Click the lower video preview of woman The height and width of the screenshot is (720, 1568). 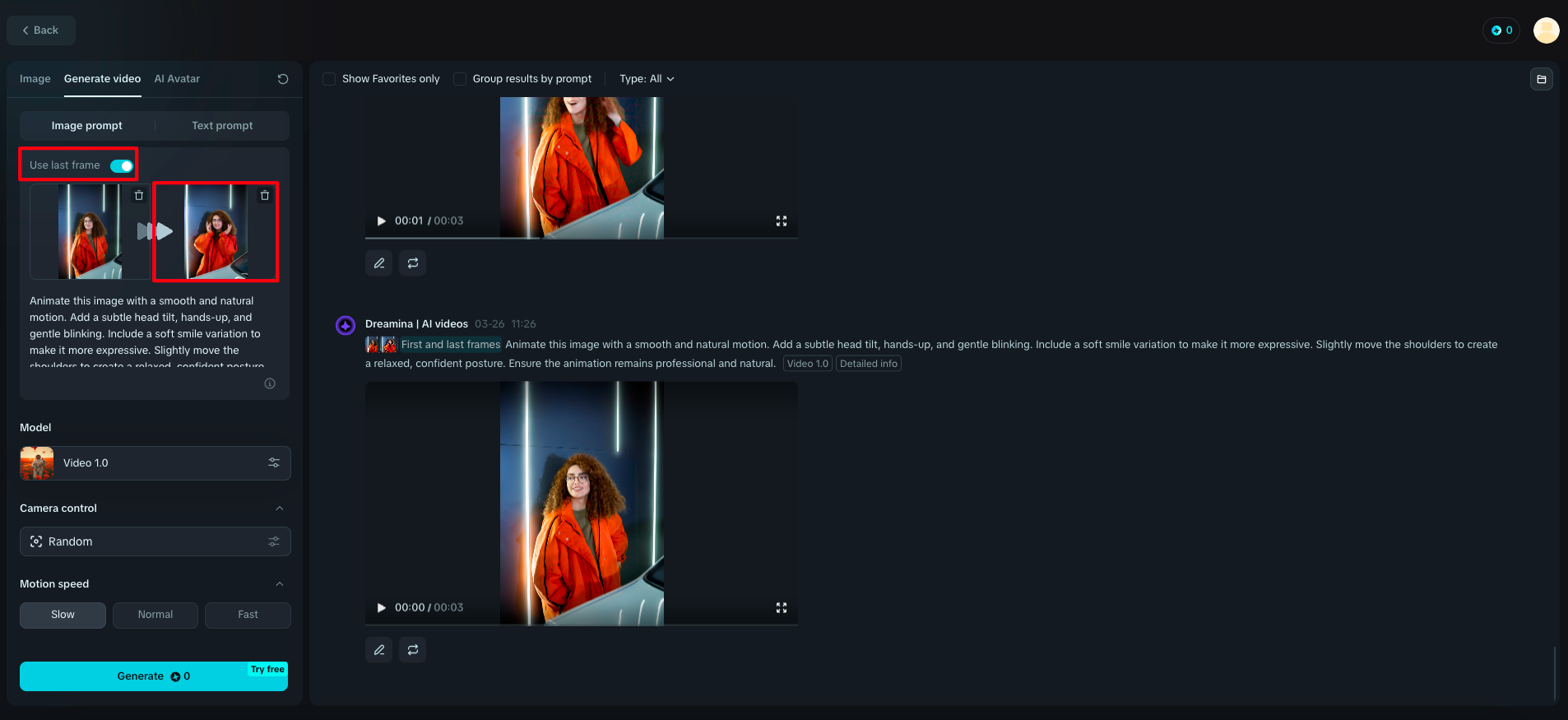click(582, 504)
